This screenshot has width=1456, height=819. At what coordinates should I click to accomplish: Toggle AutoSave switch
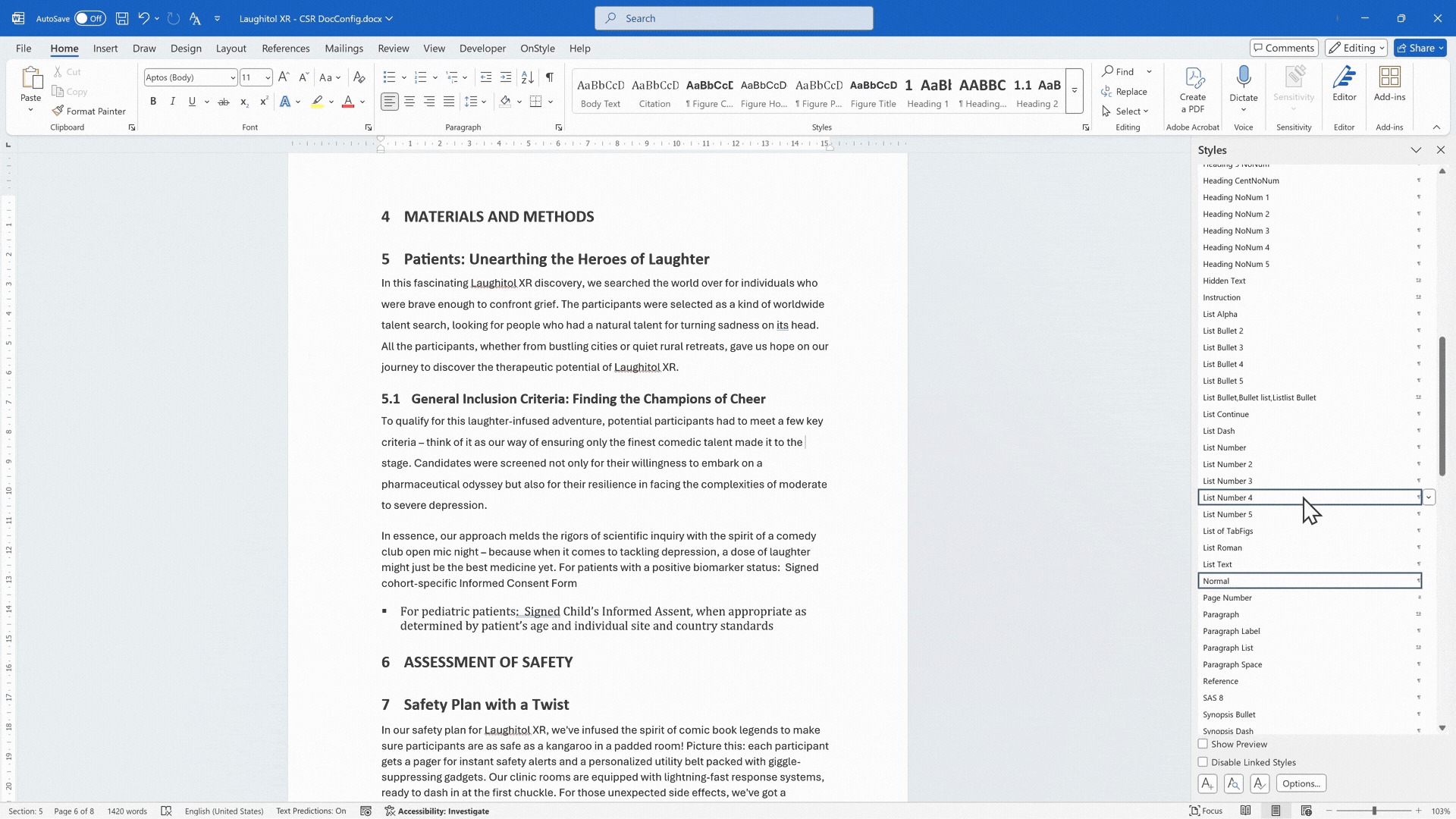coord(90,18)
